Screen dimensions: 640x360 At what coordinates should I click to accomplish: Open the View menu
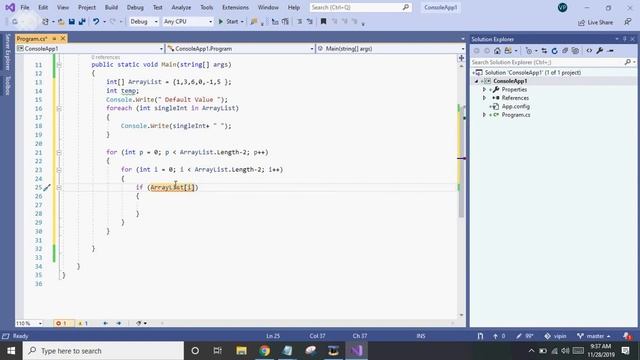(x=63, y=7)
